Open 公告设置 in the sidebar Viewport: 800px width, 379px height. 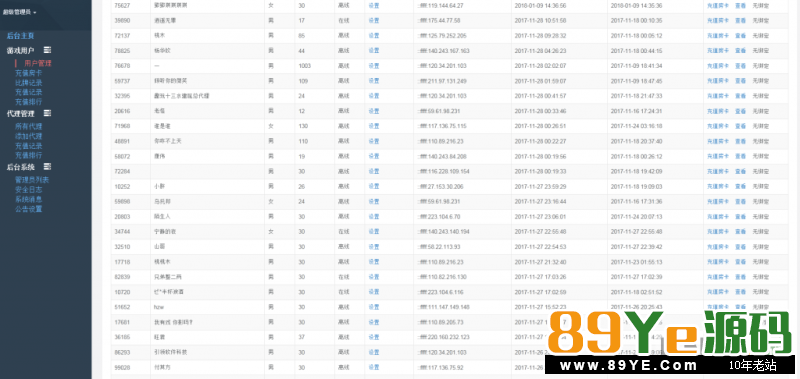pos(29,209)
